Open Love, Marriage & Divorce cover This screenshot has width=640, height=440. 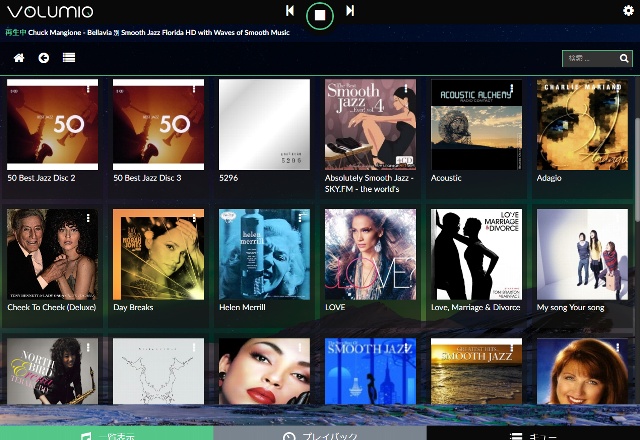(476, 254)
